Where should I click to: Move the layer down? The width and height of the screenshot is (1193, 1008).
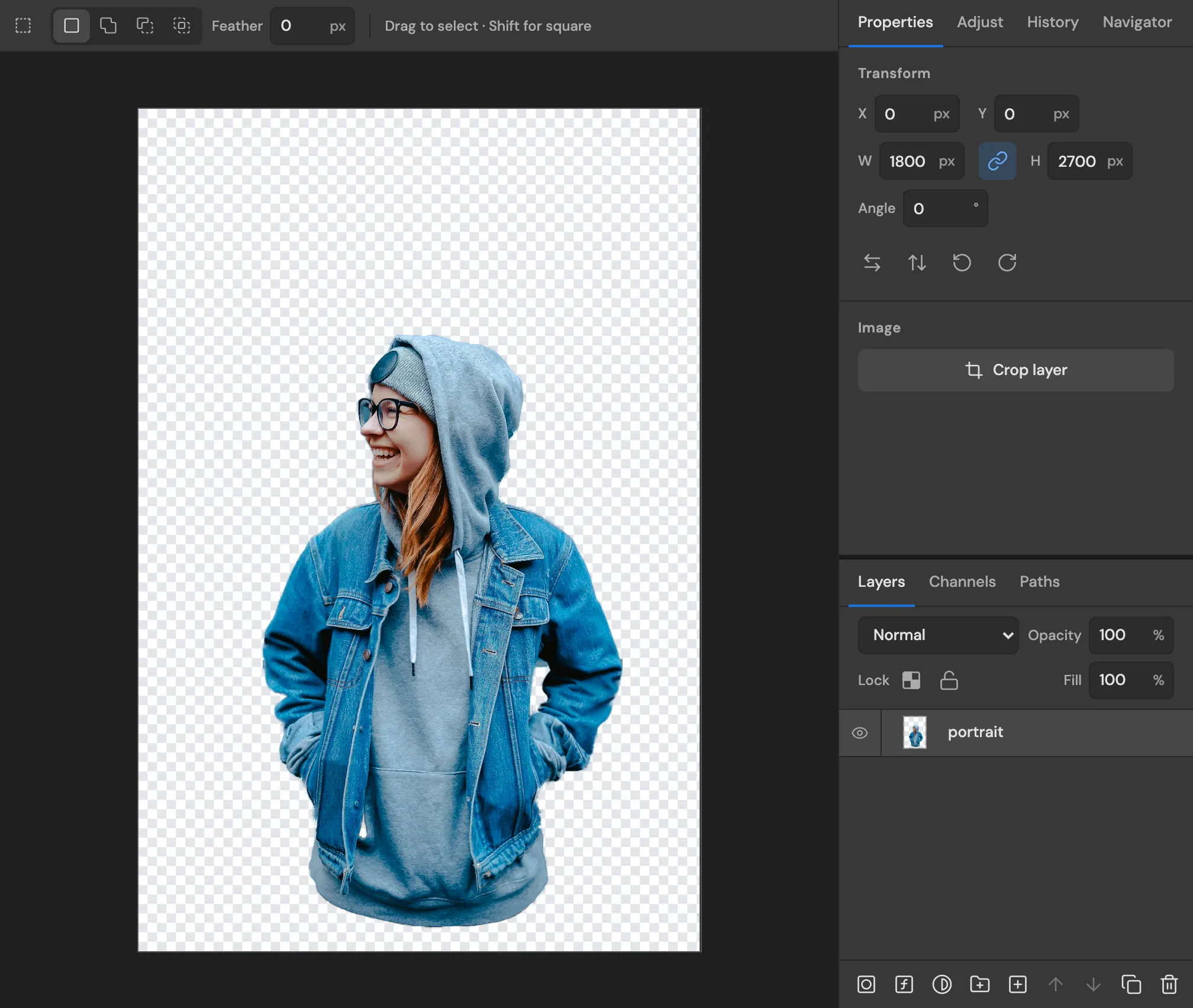point(1093,984)
